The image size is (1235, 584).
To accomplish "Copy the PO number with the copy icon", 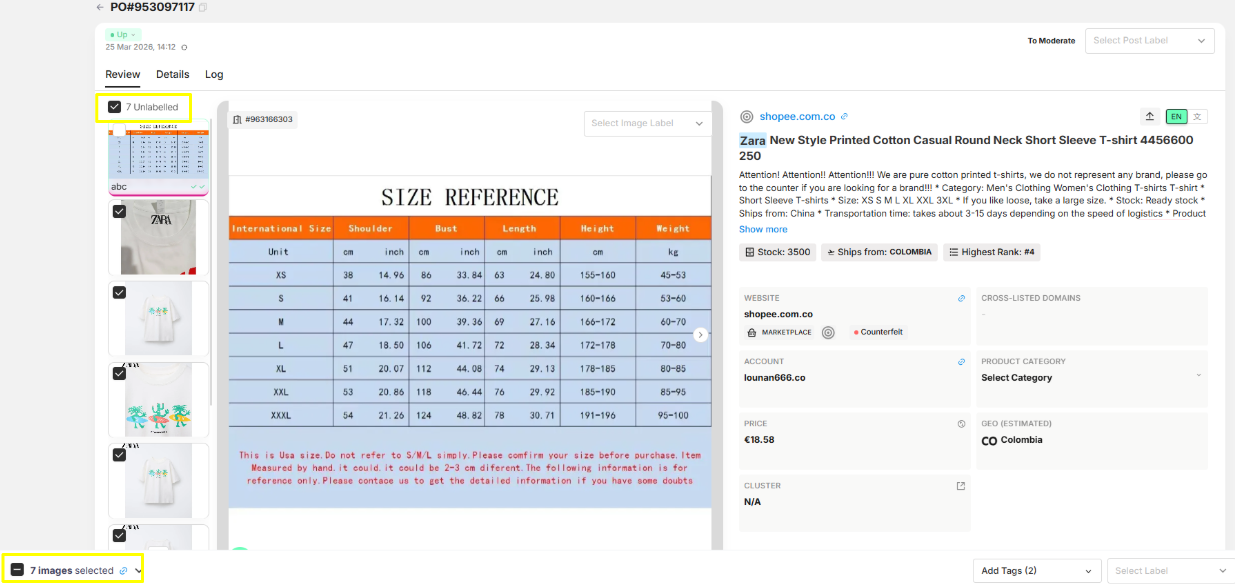I will (203, 7).
